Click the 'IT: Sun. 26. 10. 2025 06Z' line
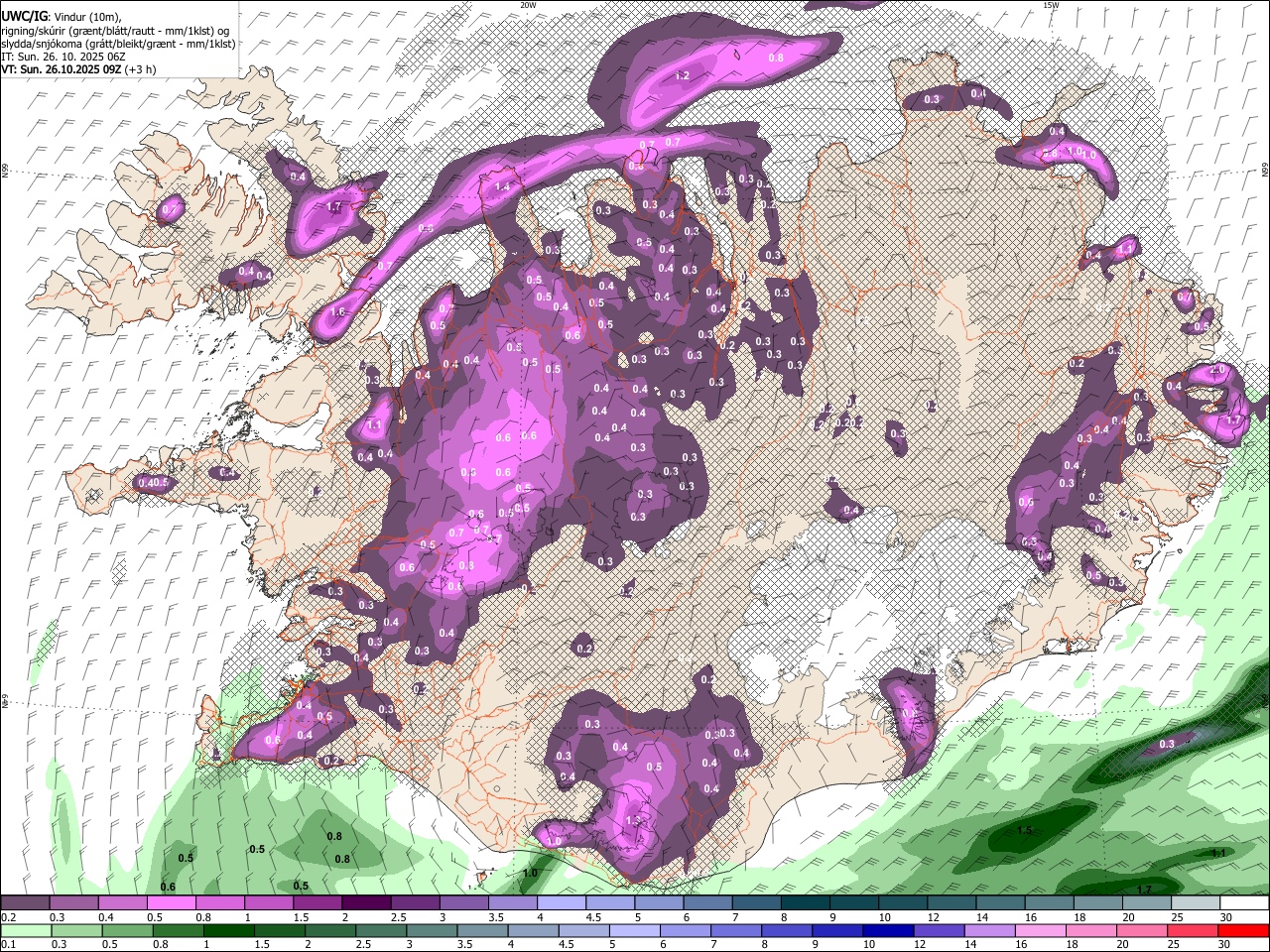Viewport: 1270px width, 952px height. 63,57
